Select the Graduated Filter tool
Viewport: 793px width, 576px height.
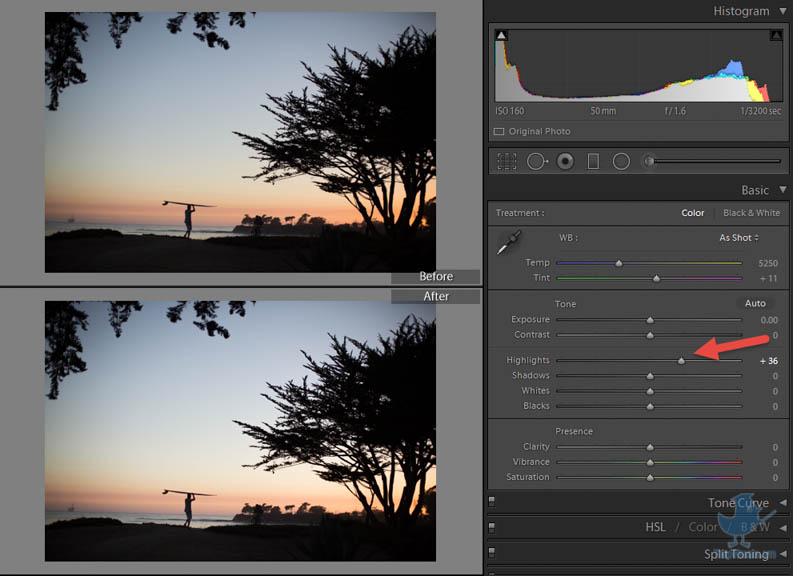point(593,161)
